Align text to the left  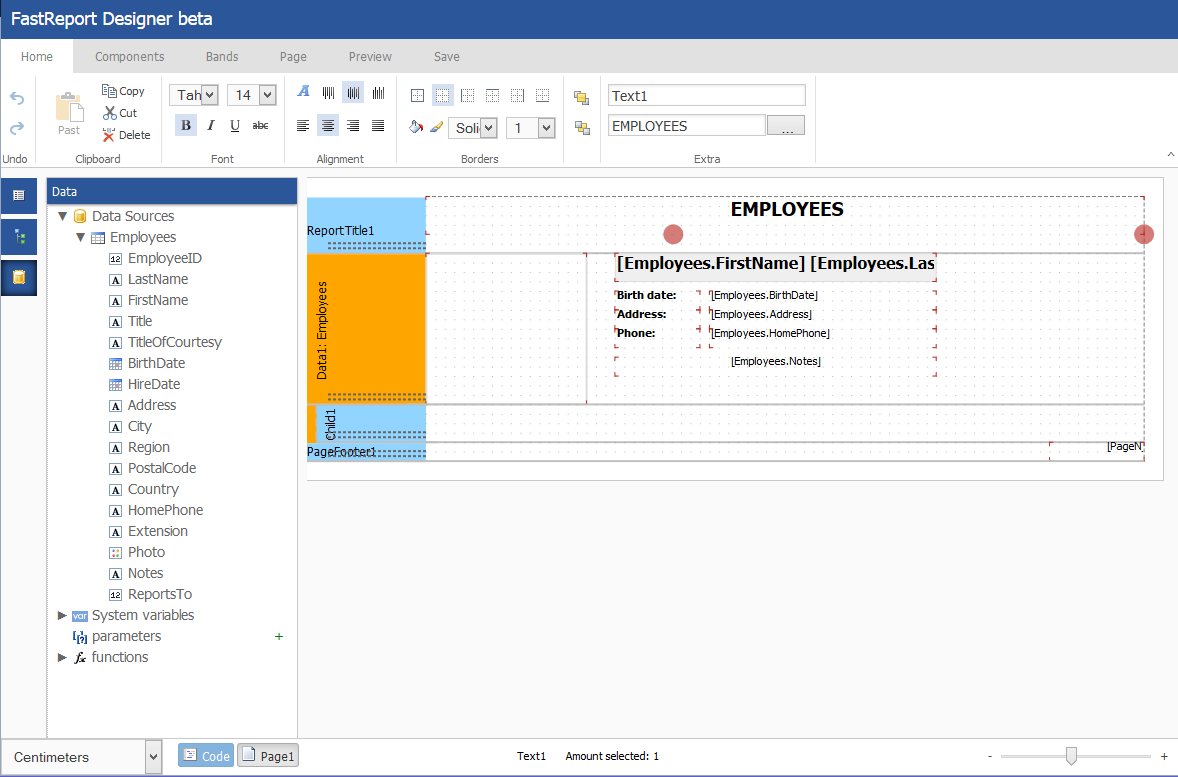303,125
